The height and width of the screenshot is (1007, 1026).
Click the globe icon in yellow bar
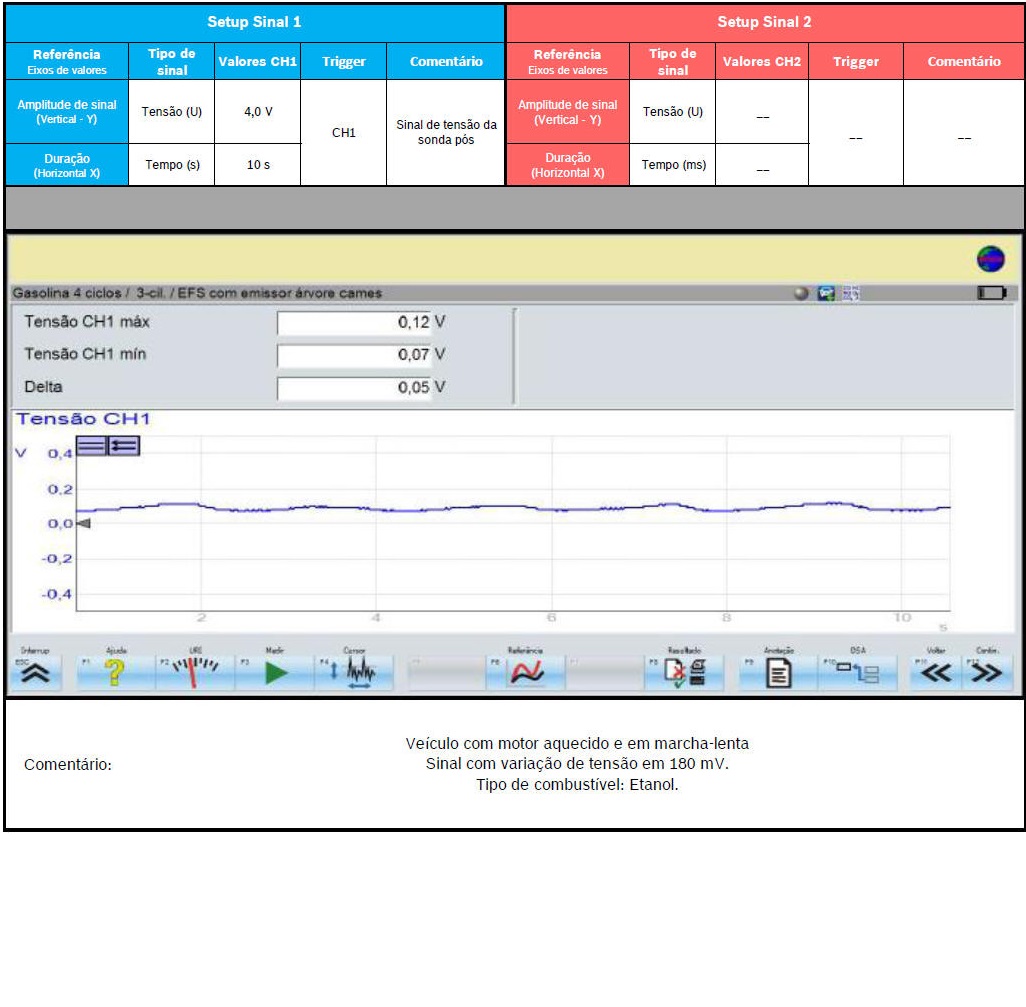(x=990, y=260)
